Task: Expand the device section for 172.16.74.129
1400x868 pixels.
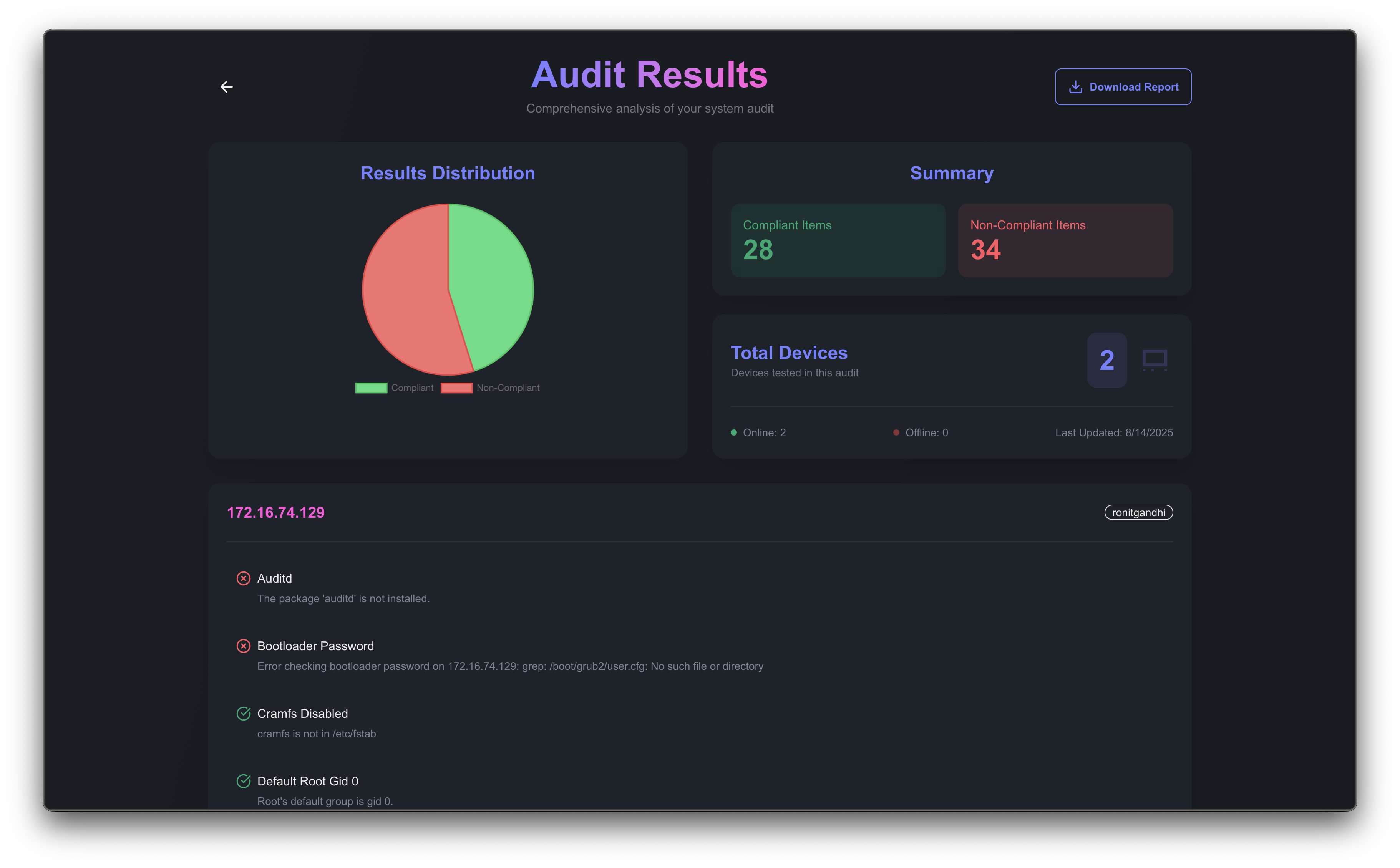Action: click(x=275, y=513)
